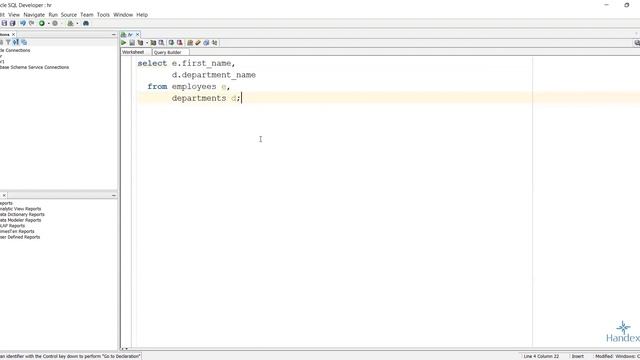Open the Navigate menu
This screenshot has width=640, height=360.
34,15
